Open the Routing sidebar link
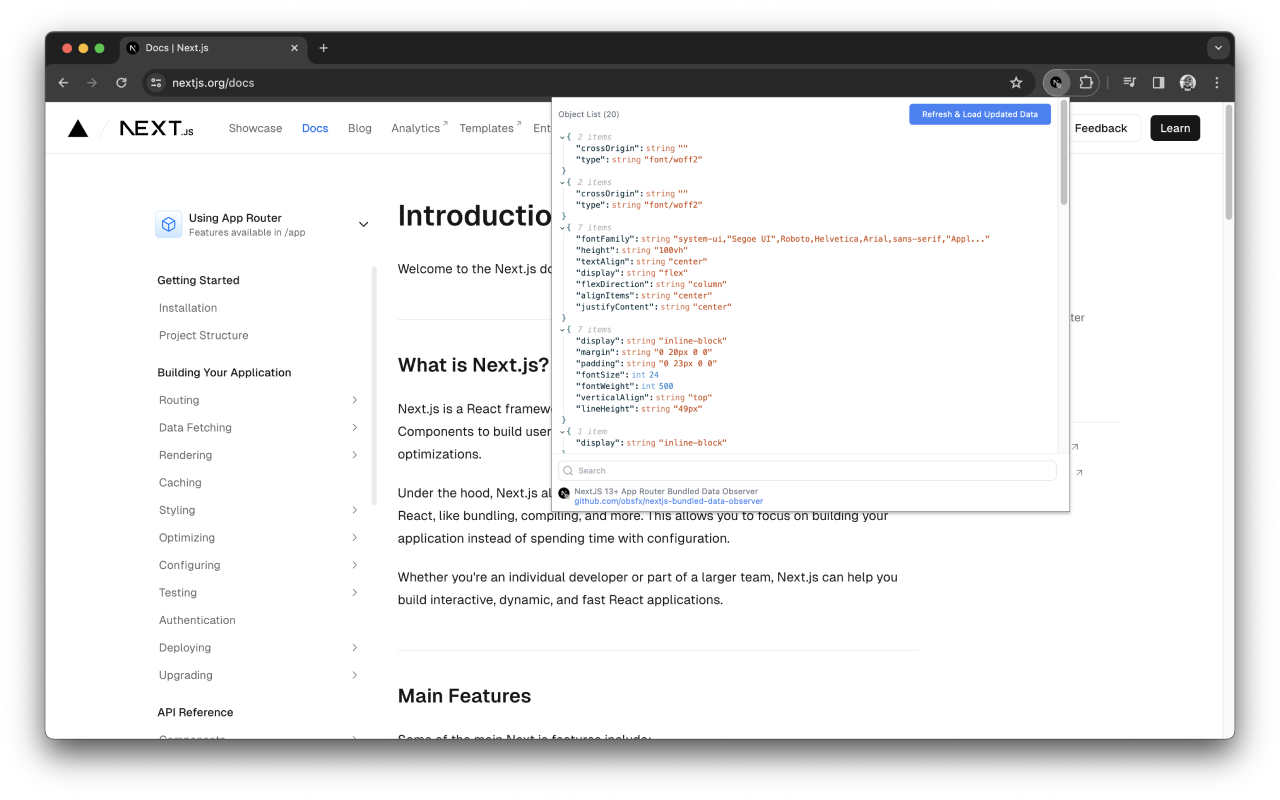1280x800 pixels. click(x=179, y=400)
